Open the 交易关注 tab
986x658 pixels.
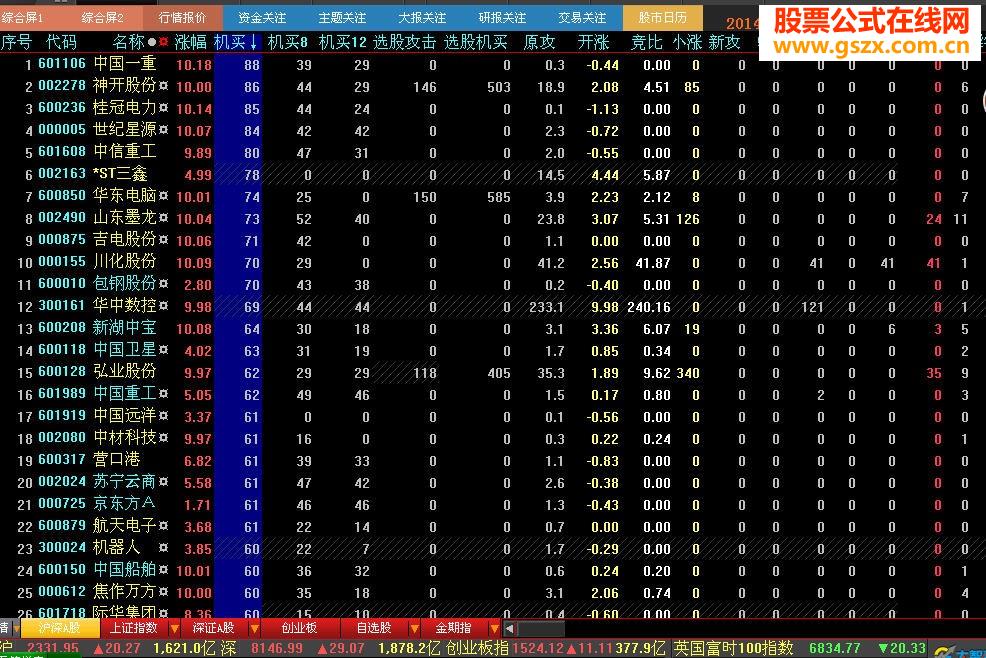coord(582,18)
